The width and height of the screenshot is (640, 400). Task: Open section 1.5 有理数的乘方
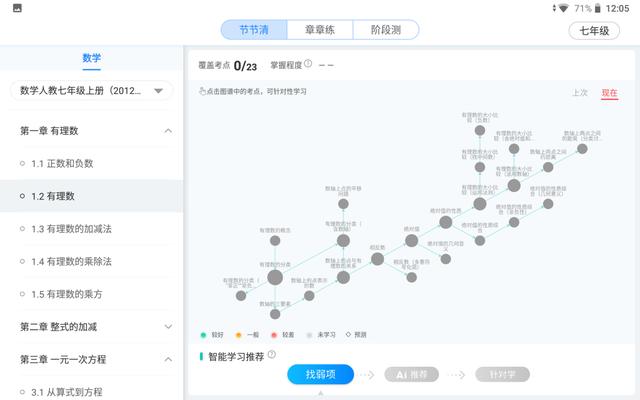coord(91,294)
